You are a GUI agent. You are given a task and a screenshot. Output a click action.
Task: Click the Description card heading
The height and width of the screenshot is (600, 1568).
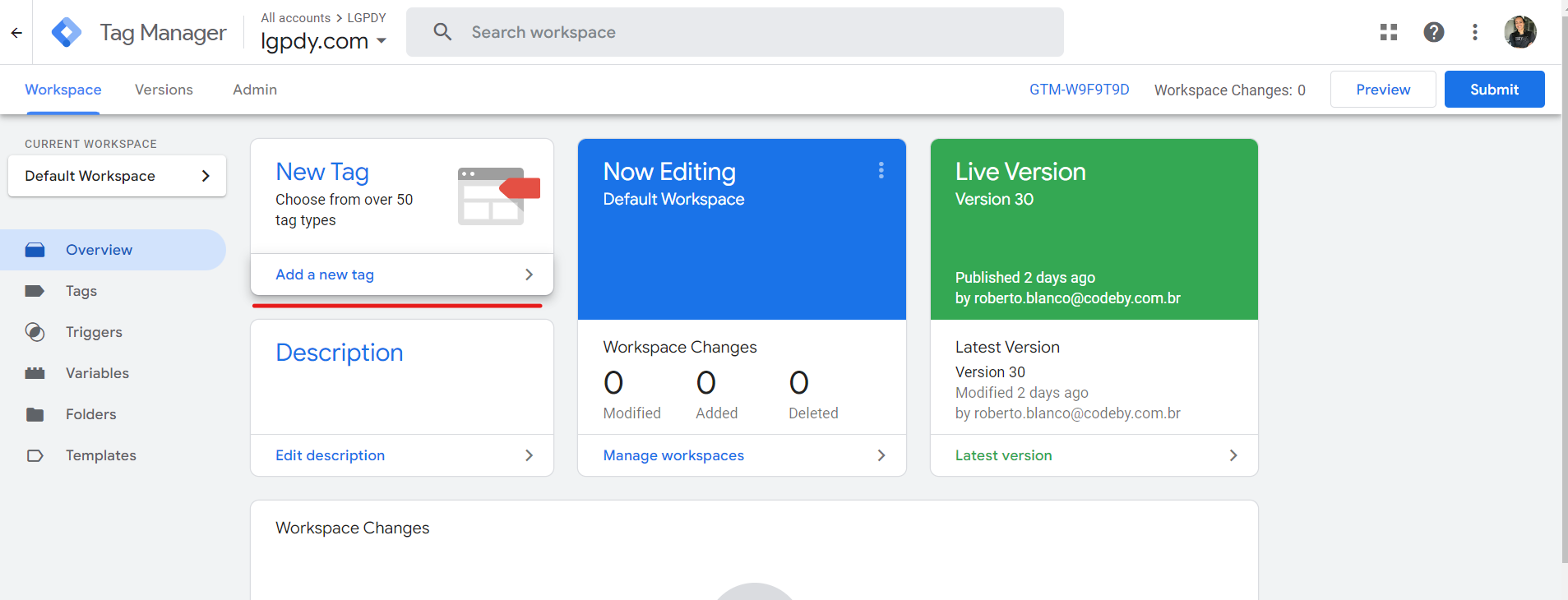pos(340,353)
